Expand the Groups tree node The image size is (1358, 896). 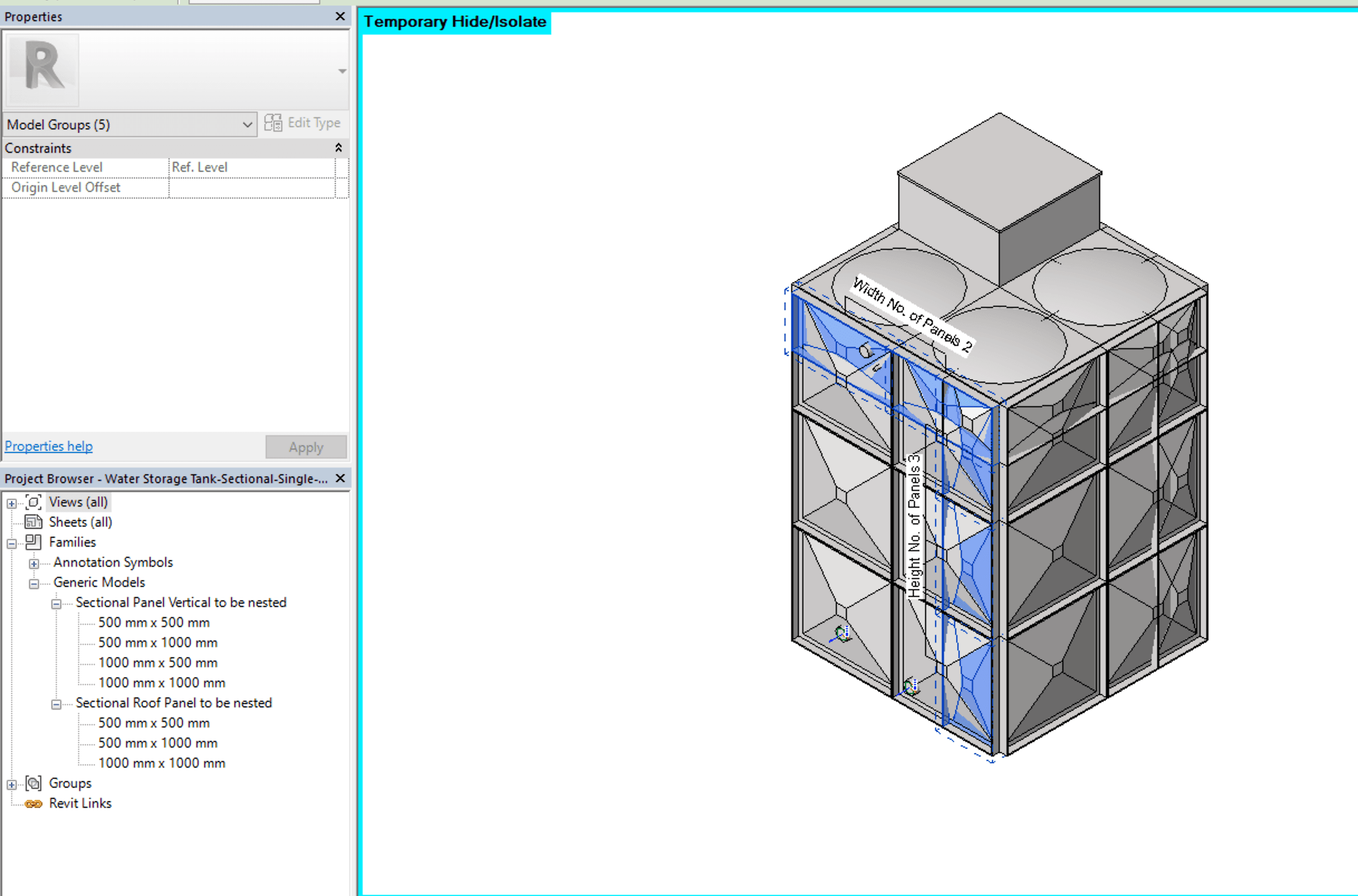click(11, 784)
